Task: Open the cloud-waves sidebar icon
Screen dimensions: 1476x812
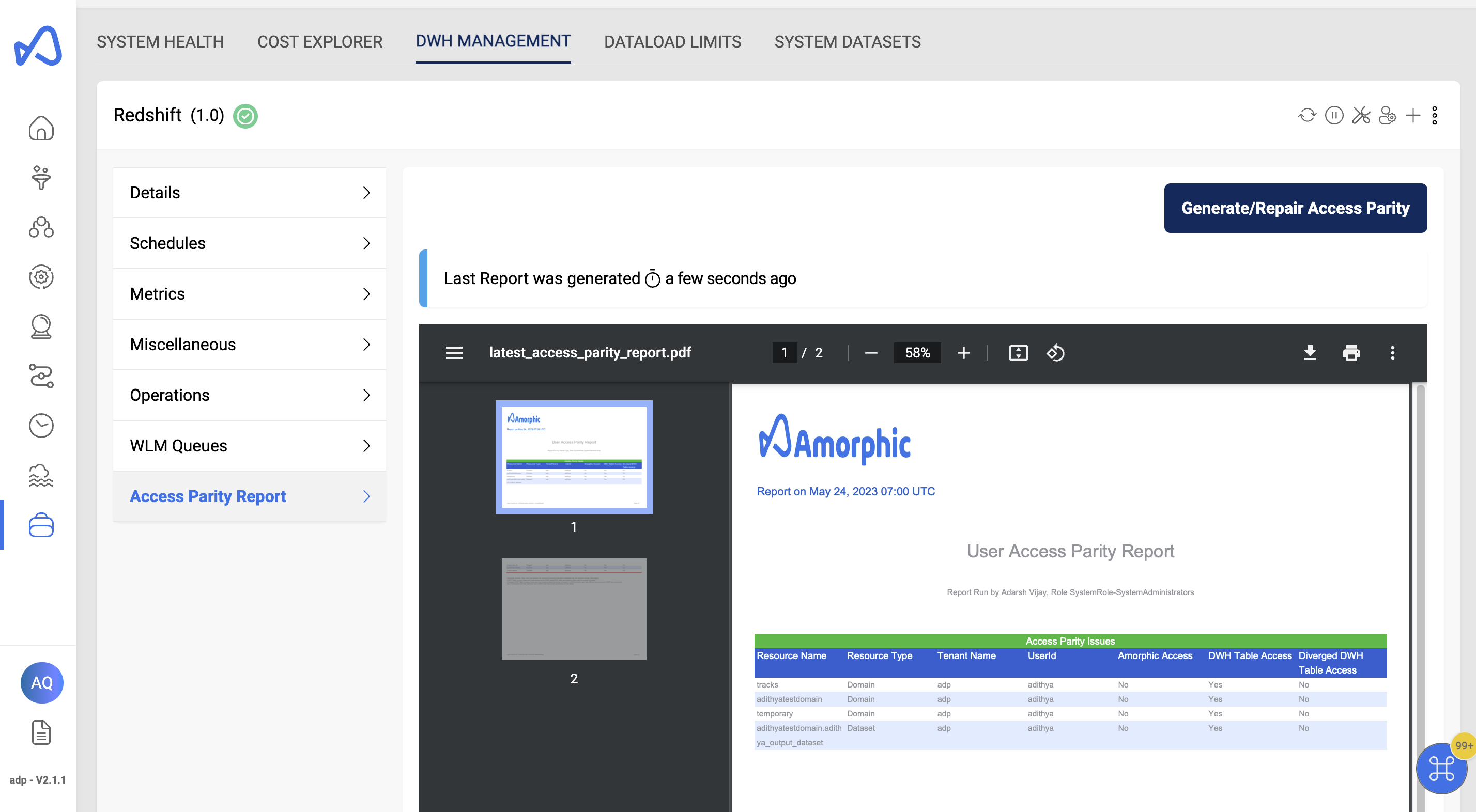Action: 41,476
